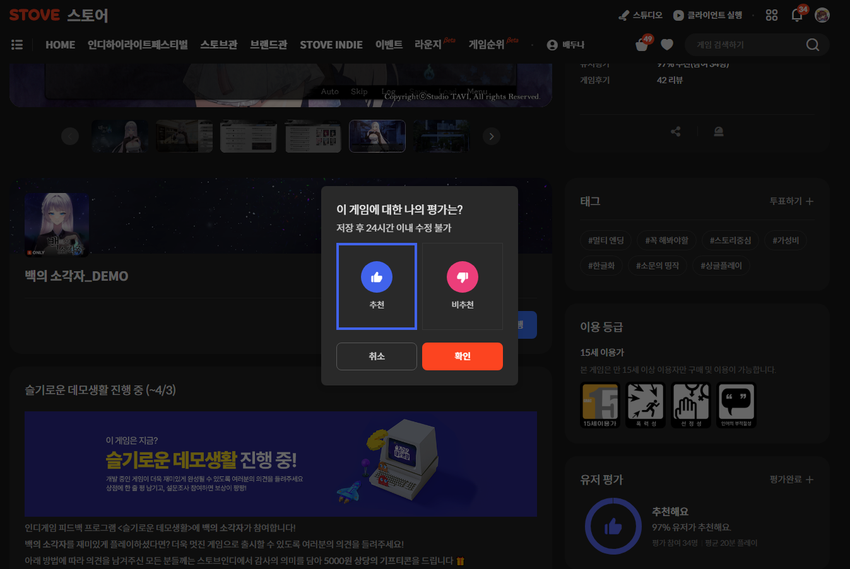Click 투표하기 plus in tag panel

pyautogui.click(x=791, y=201)
